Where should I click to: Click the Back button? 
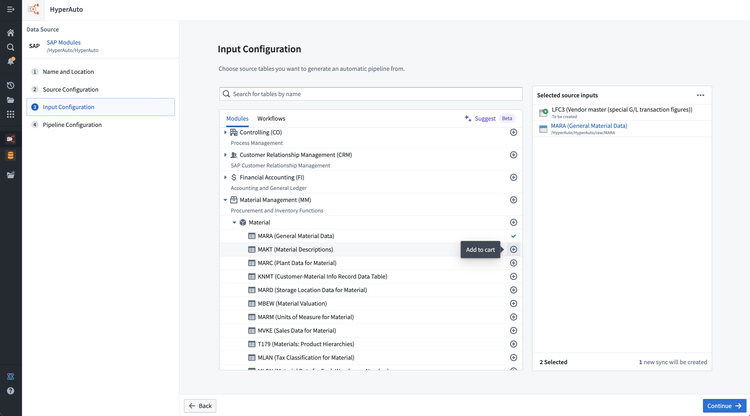(200, 406)
